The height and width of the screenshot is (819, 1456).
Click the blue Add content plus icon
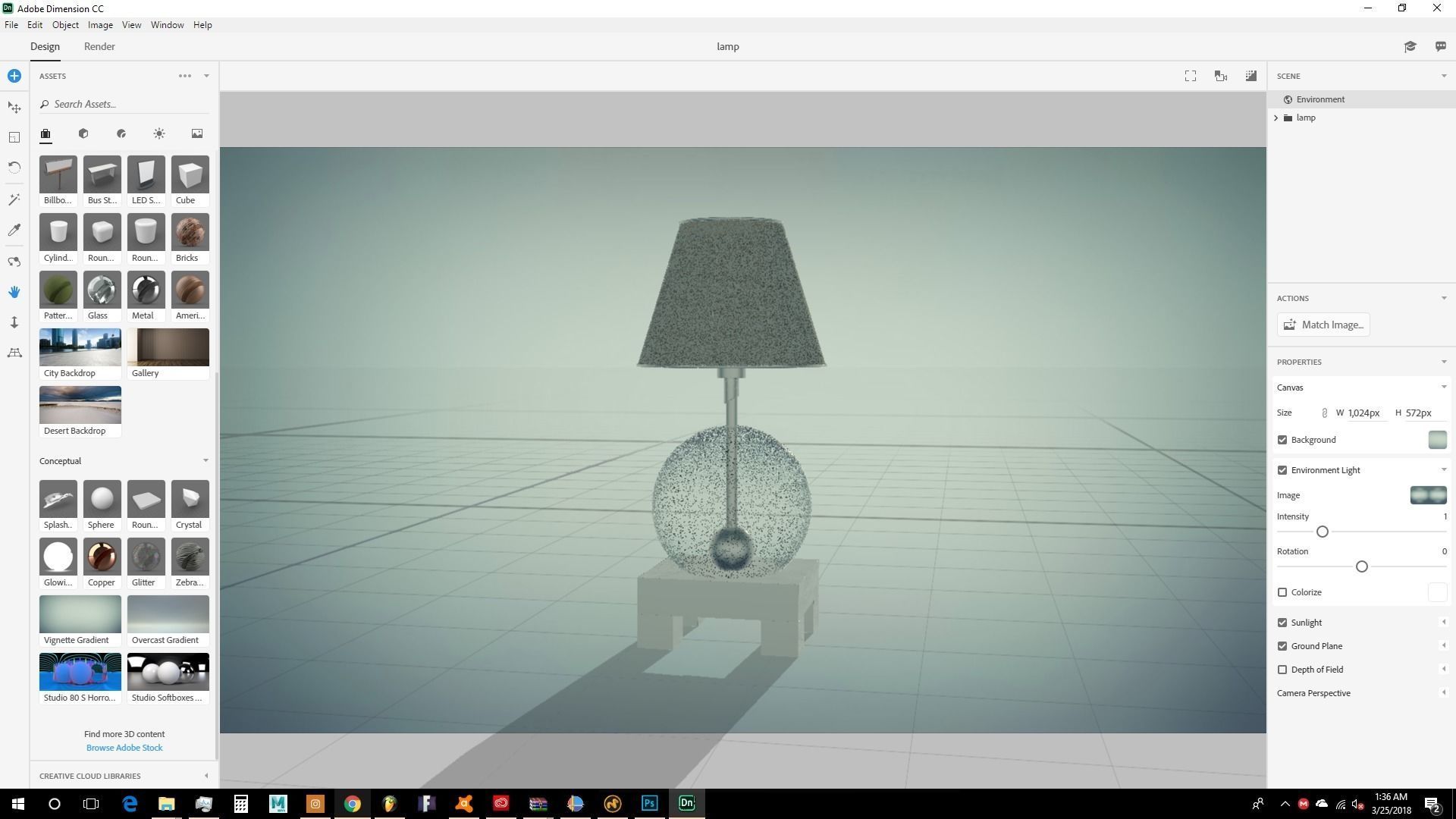pyautogui.click(x=14, y=76)
